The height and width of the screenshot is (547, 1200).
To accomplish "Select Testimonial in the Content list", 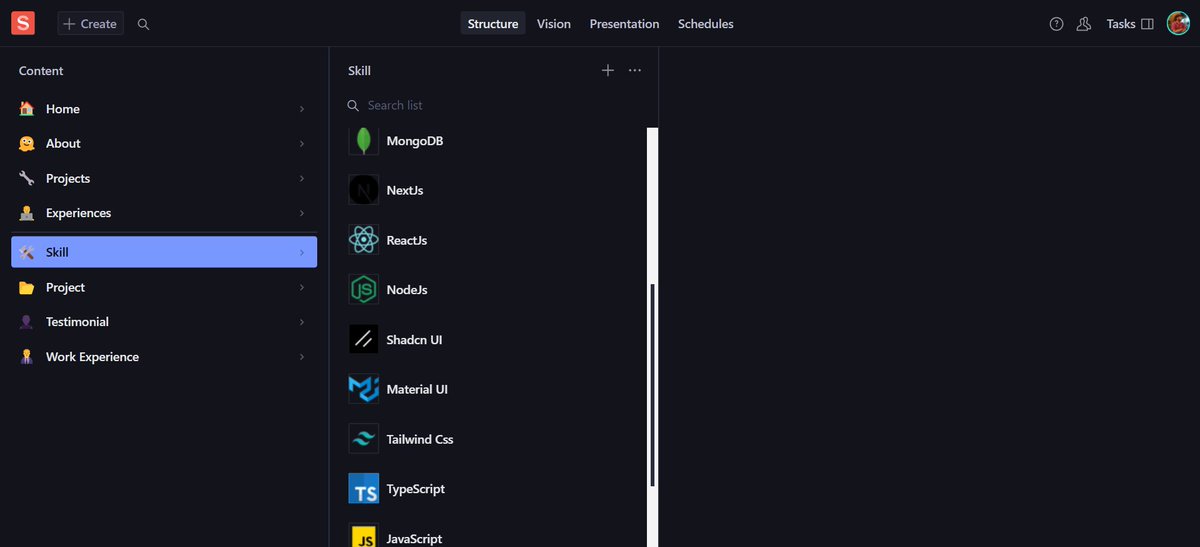I will coord(164,322).
